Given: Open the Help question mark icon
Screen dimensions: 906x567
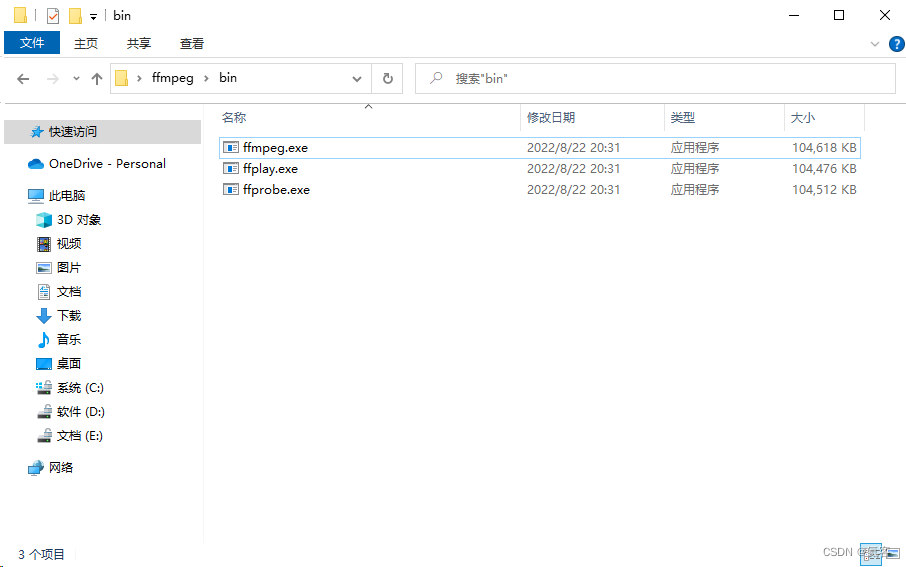Looking at the screenshot, I should tap(897, 44).
